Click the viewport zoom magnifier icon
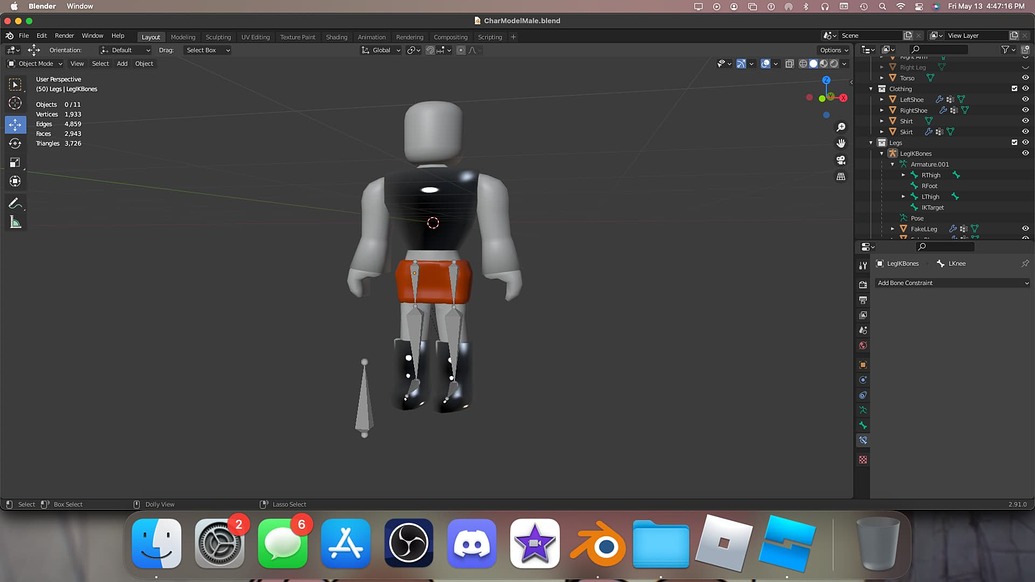This screenshot has height=582, width=1035. tap(840, 126)
